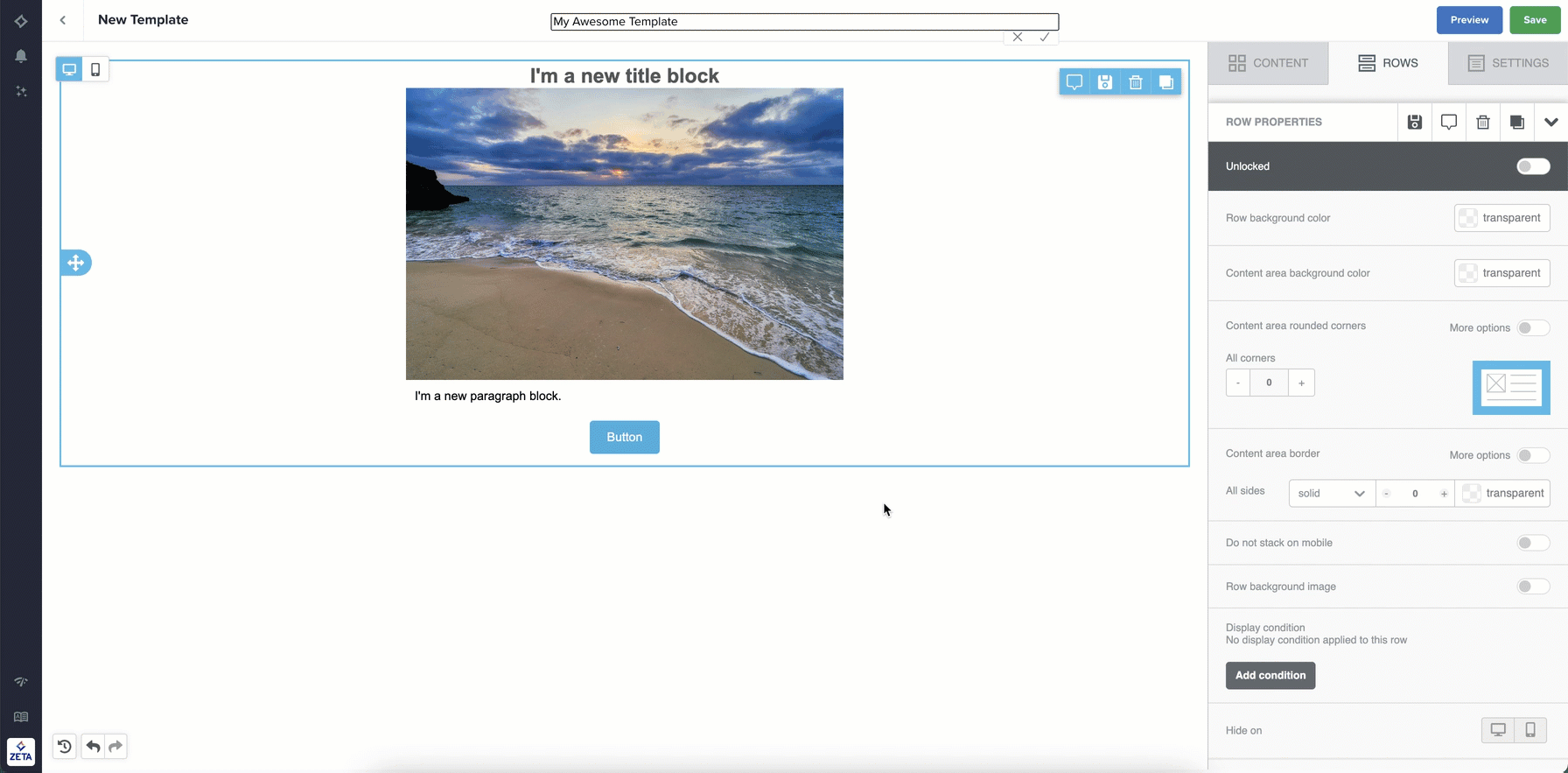Switch to the Content tab

tap(1268, 63)
